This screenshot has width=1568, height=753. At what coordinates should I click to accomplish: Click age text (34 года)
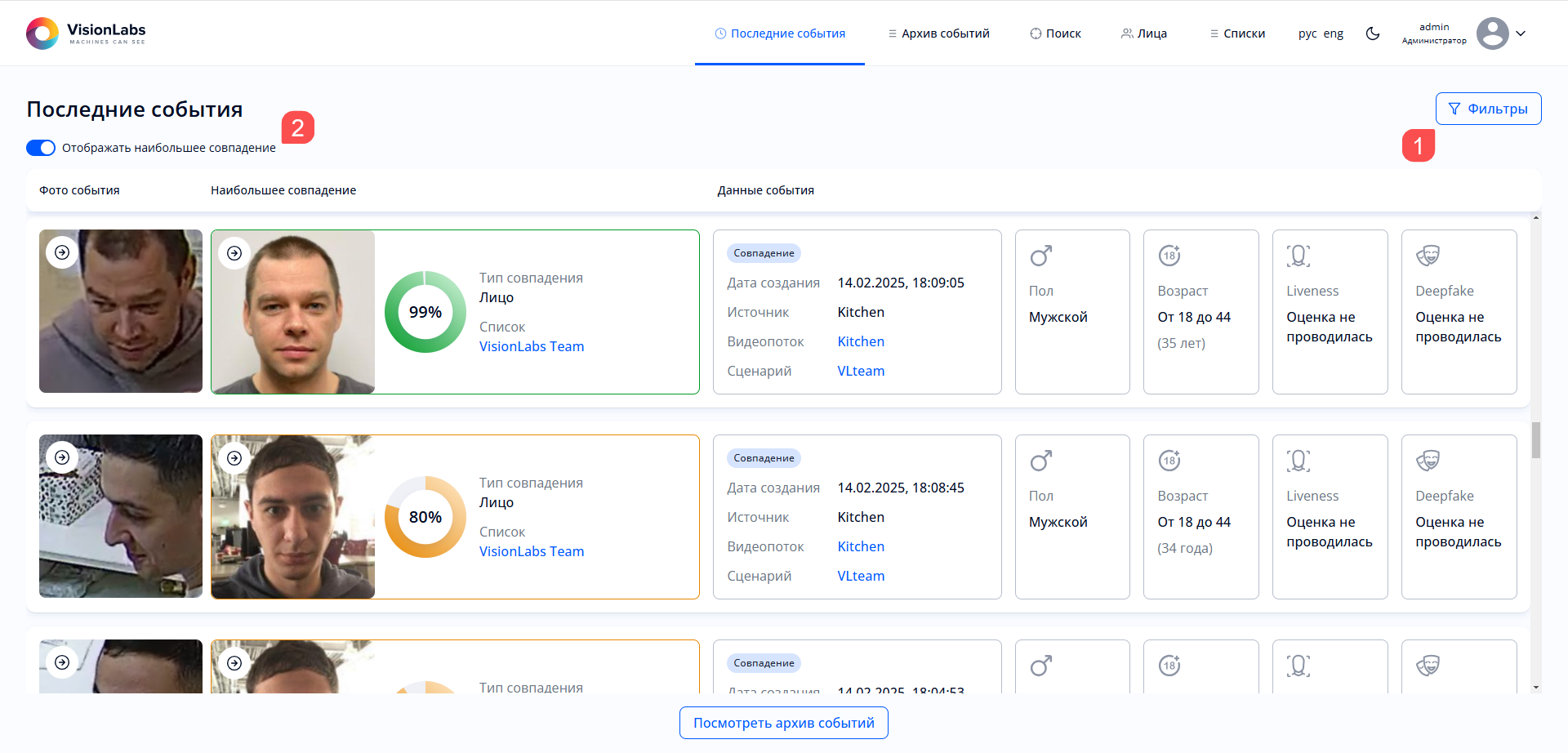(x=1185, y=548)
